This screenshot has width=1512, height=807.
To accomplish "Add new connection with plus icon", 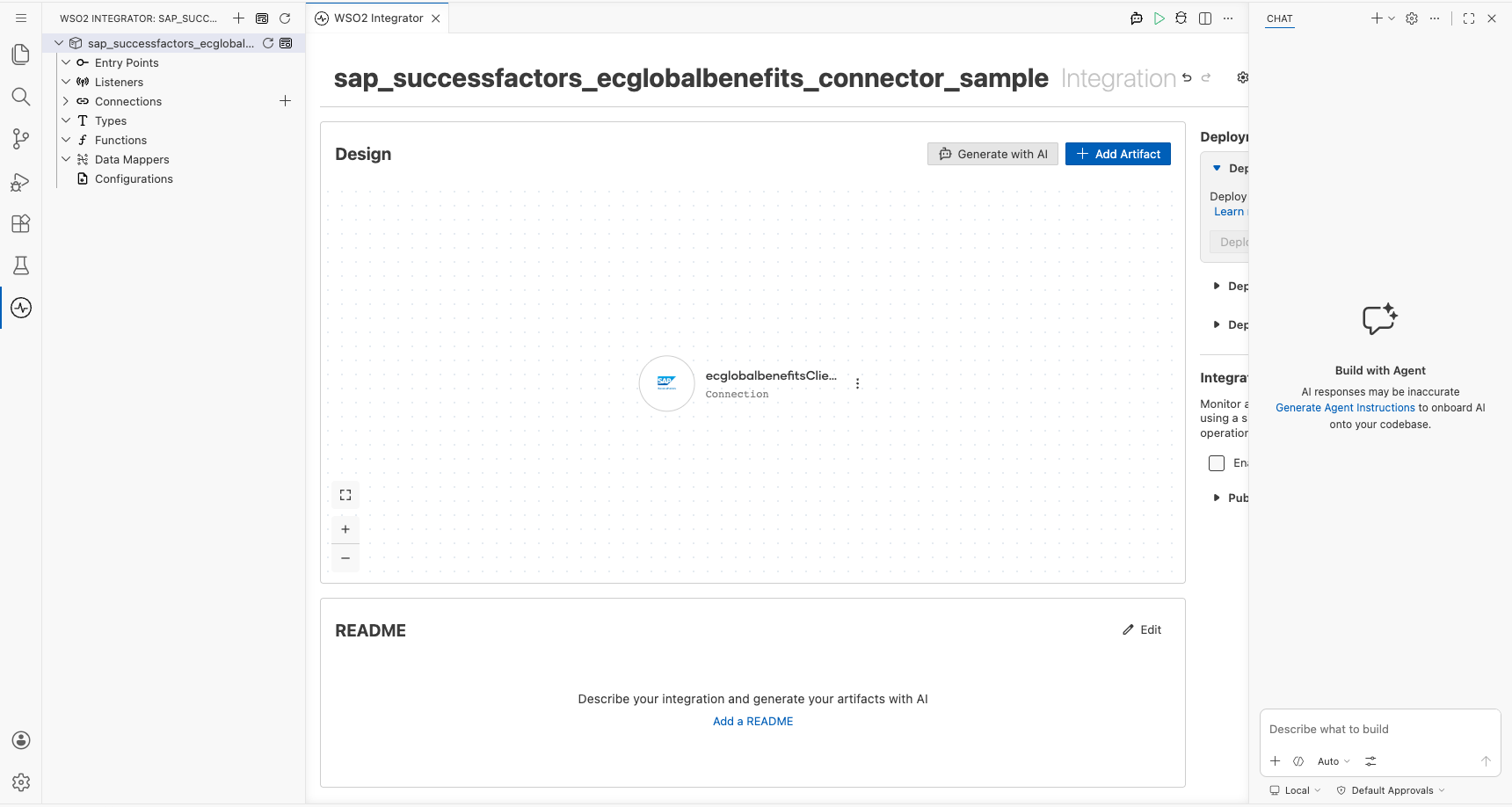I will tap(285, 101).
